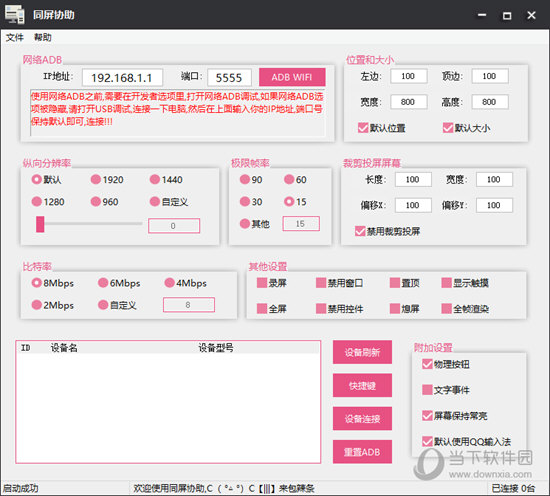Click the 设备刷新 button
550x496 pixels.
point(362,352)
